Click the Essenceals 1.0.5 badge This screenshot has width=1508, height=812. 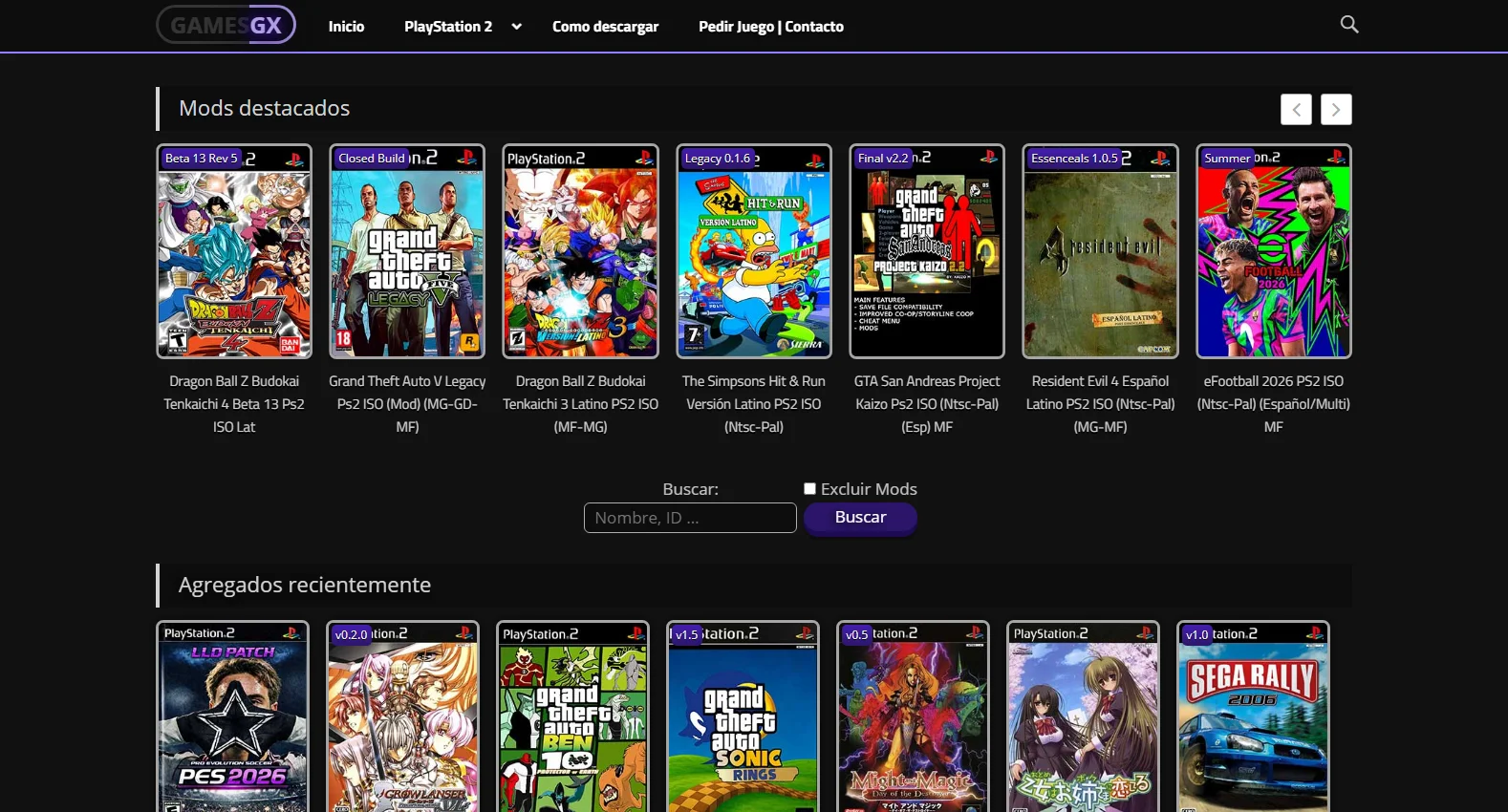click(x=1074, y=159)
